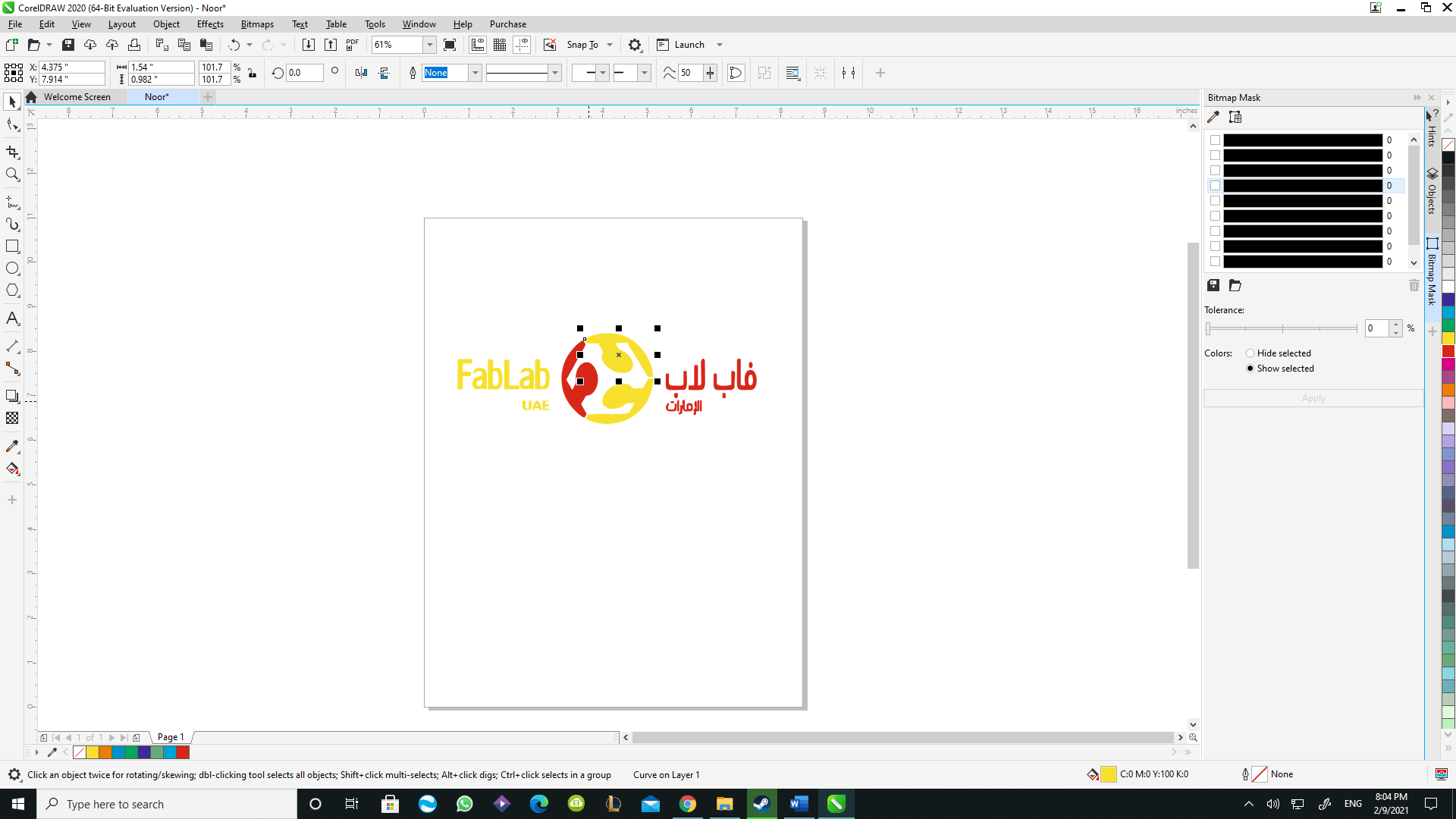Open the Options gear icon

[635, 45]
